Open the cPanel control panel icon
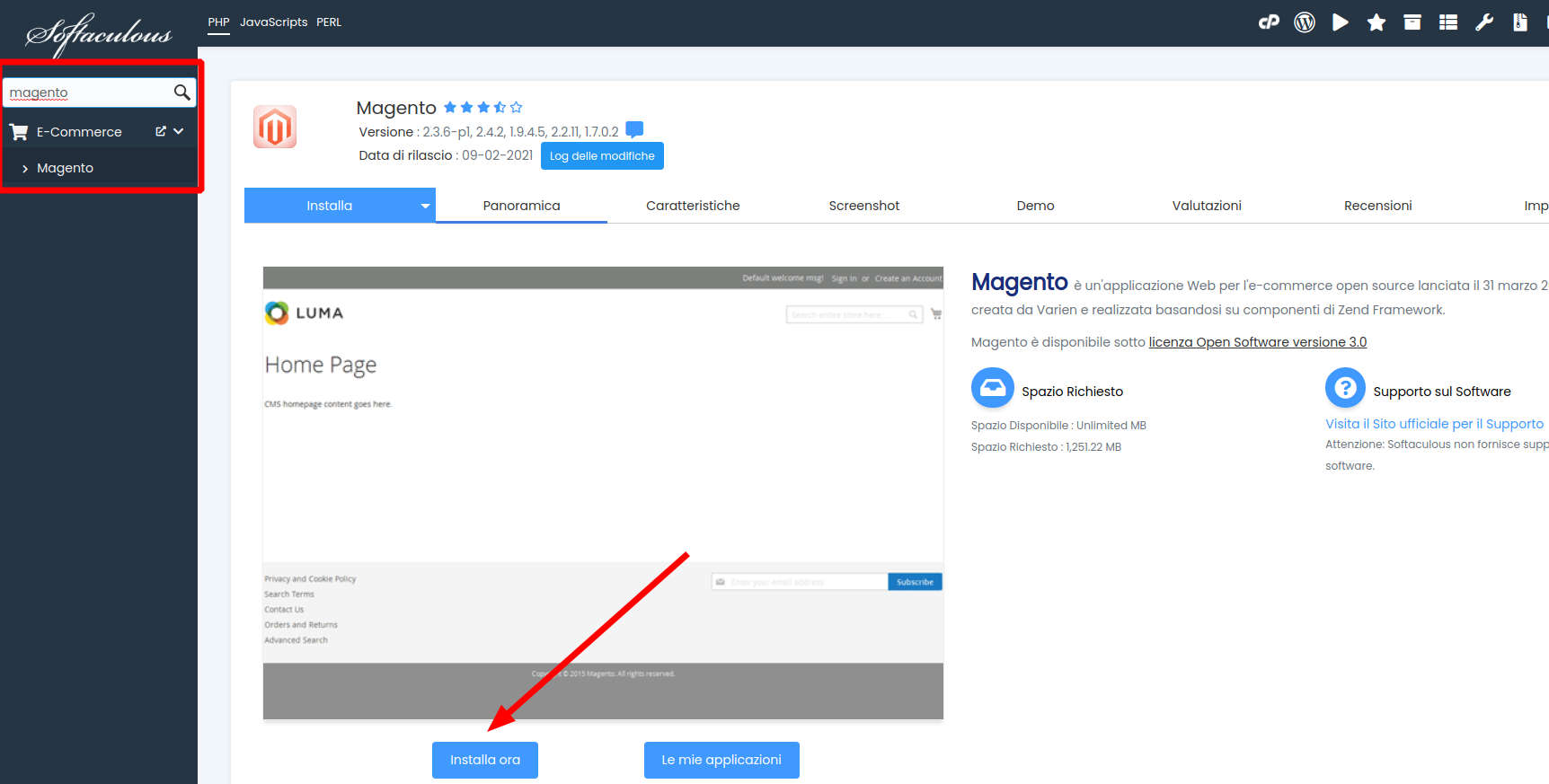The width and height of the screenshot is (1549, 784). point(1269,22)
